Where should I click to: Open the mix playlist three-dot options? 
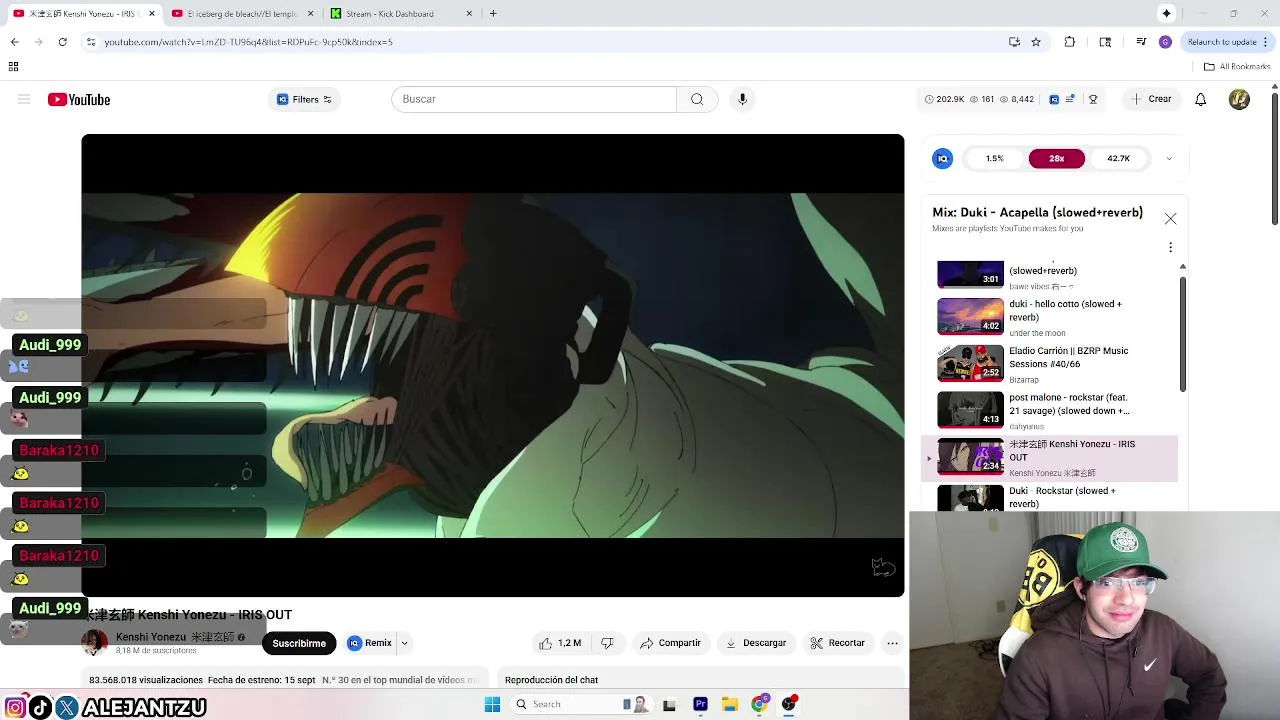(x=1170, y=247)
